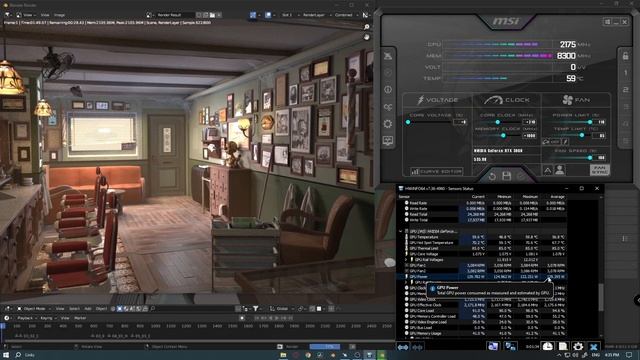This screenshot has width=640, height=360.
Task: Select the GPU Temperature sensor row
Action: pyautogui.click(x=482, y=237)
